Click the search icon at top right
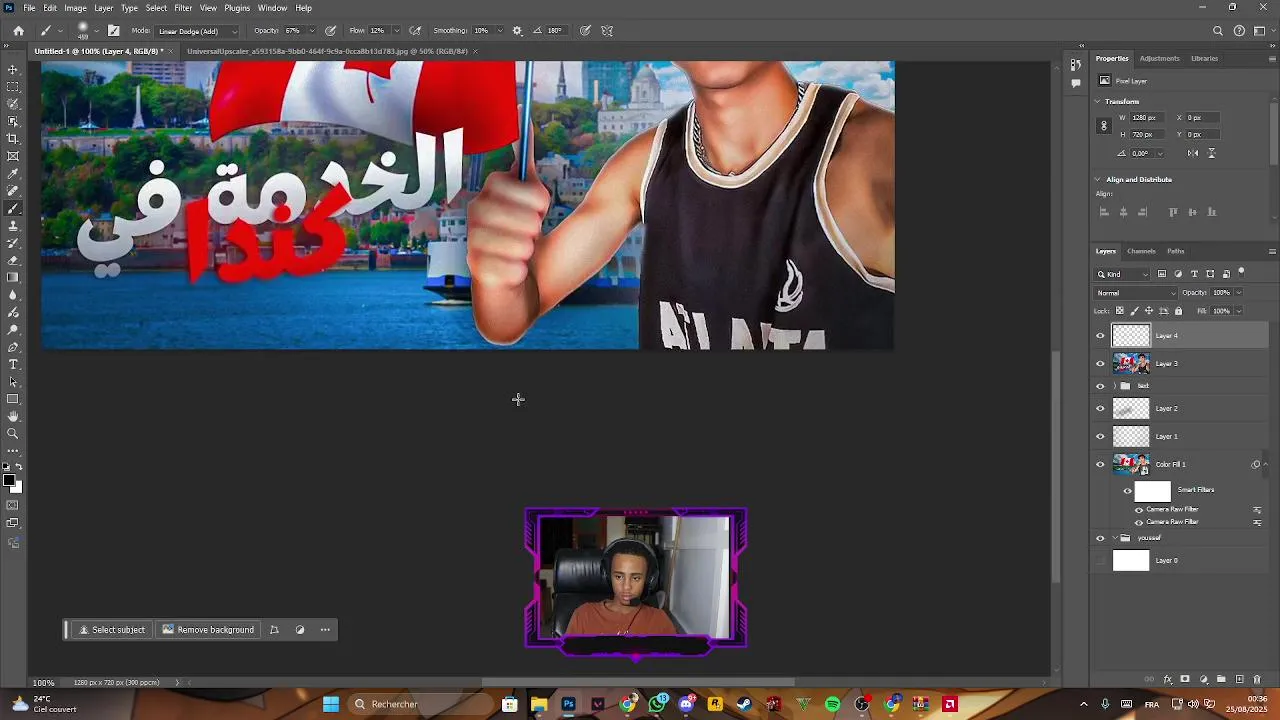The width and height of the screenshot is (1280, 720). 1217,30
